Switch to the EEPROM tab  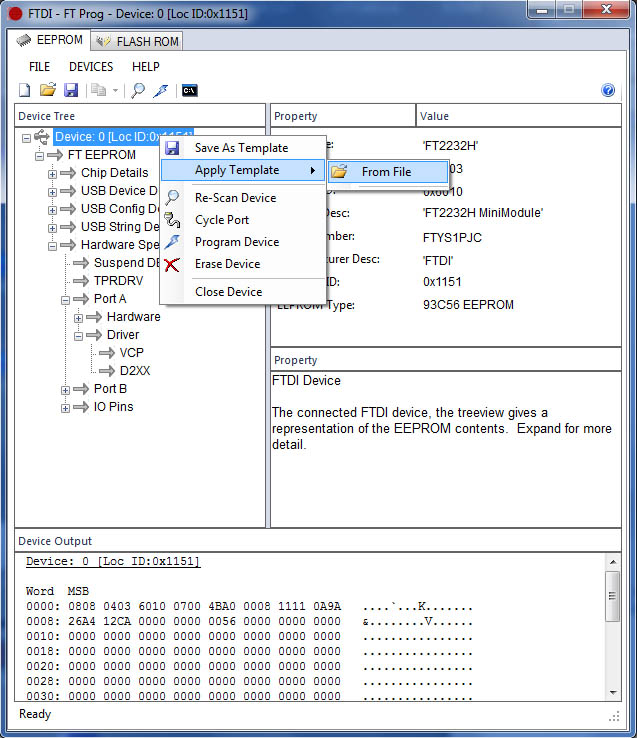pos(50,40)
